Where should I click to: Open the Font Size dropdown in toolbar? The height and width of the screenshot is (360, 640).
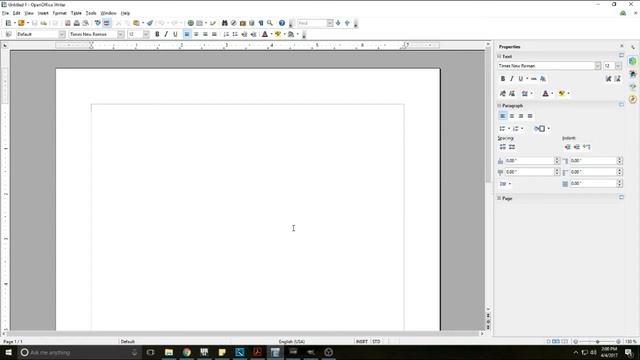[146, 34]
